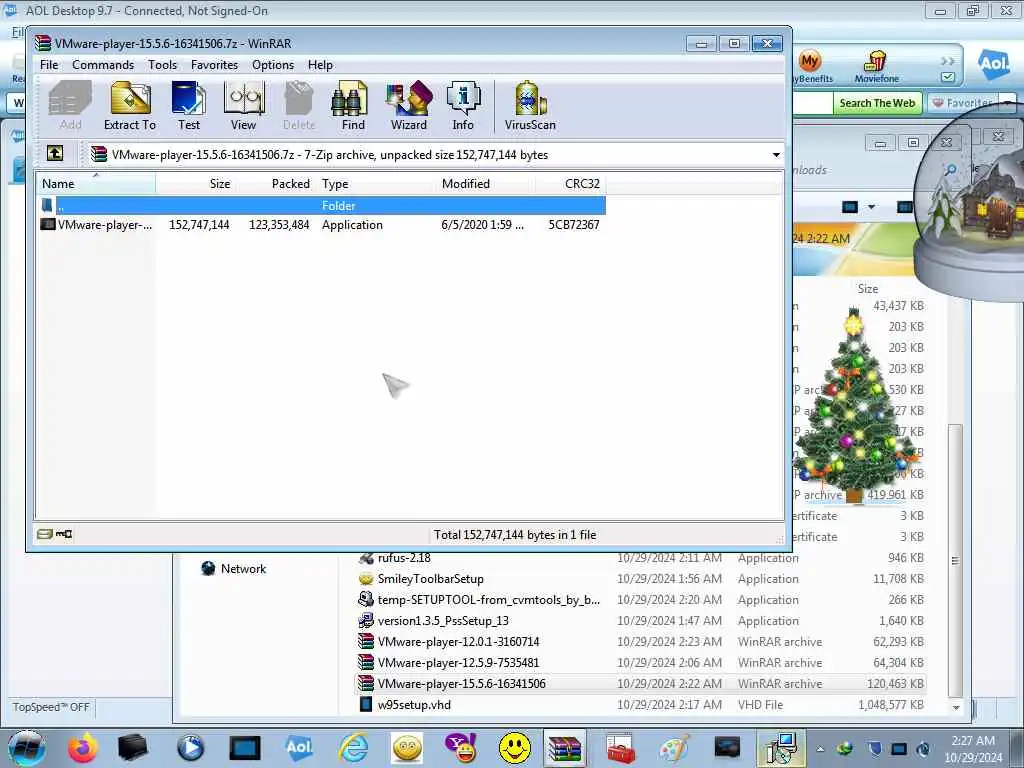This screenshot has height=768, width=1024.
Task: Select temp-SETUPTOOL-from_cvmtools file
Action: 479,600
